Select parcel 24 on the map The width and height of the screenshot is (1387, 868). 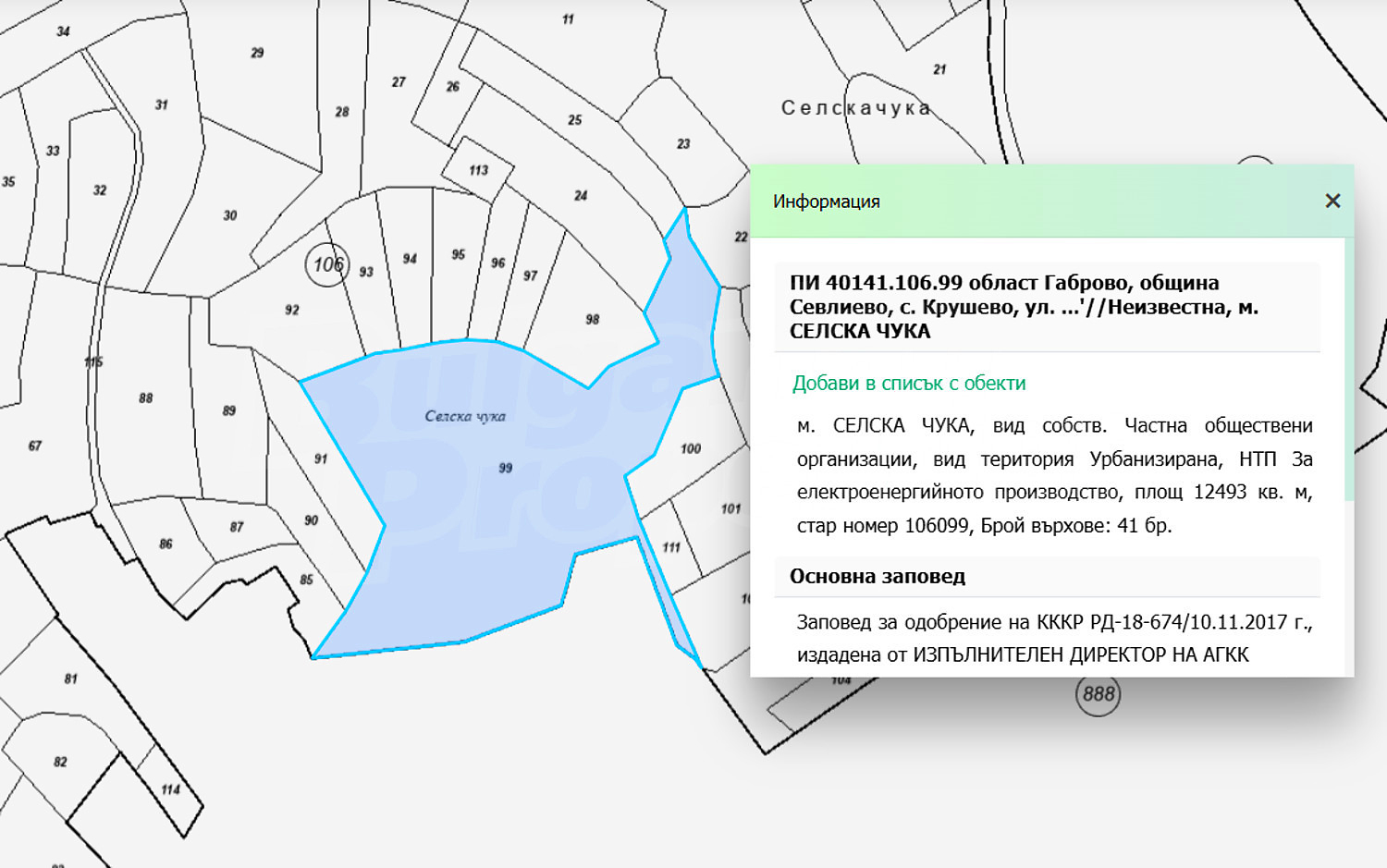coord(581,196)
